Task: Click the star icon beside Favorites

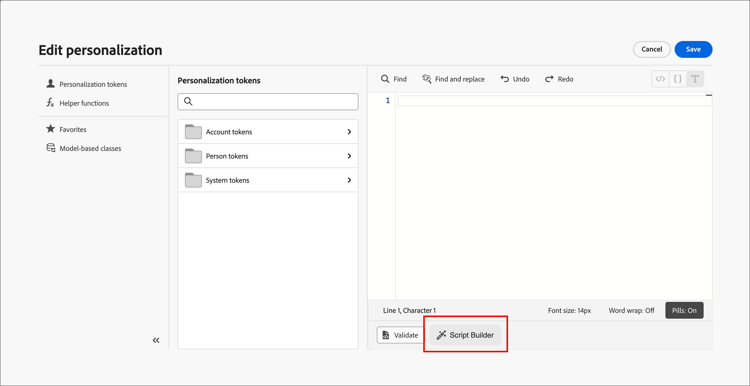Action: click(x=50, y=129)
